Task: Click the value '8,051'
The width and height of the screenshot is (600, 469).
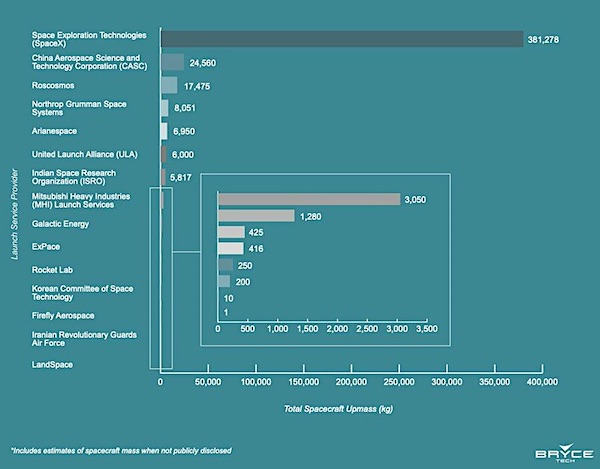Action: click(185, 108)
